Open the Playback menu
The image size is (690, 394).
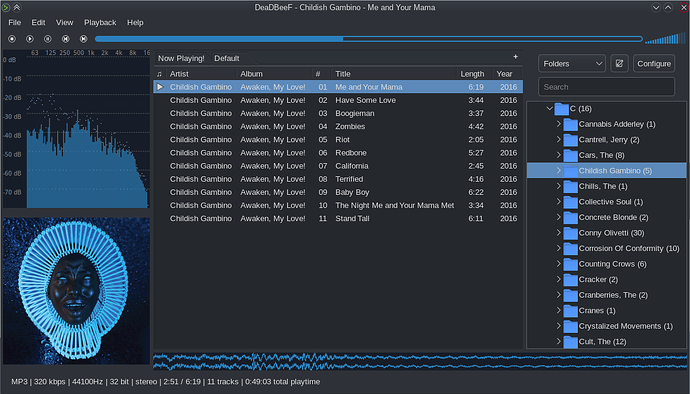(100, 22)
